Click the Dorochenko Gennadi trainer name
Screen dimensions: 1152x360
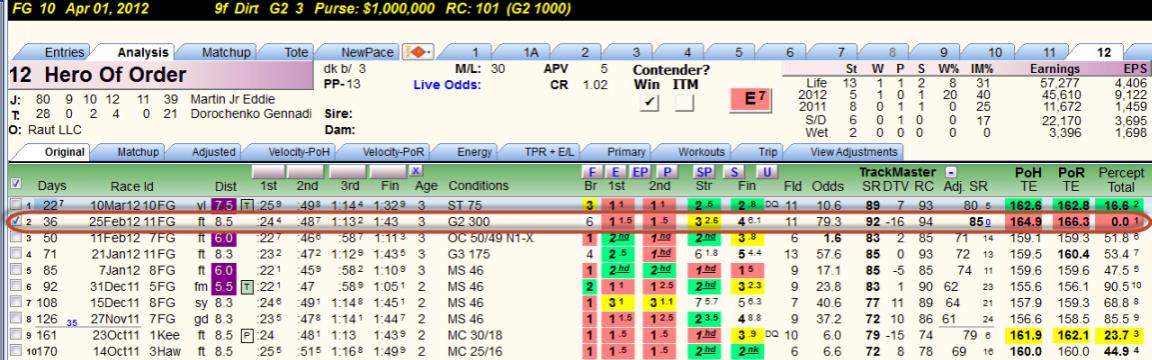(x=251, y=114)
